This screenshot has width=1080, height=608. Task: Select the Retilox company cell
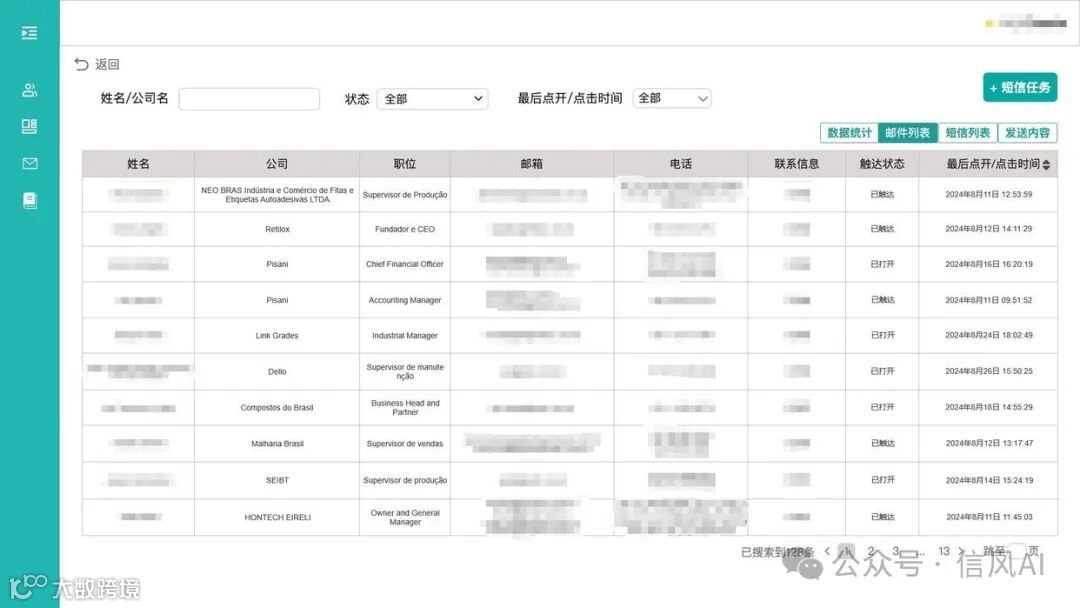click(277, 229)
